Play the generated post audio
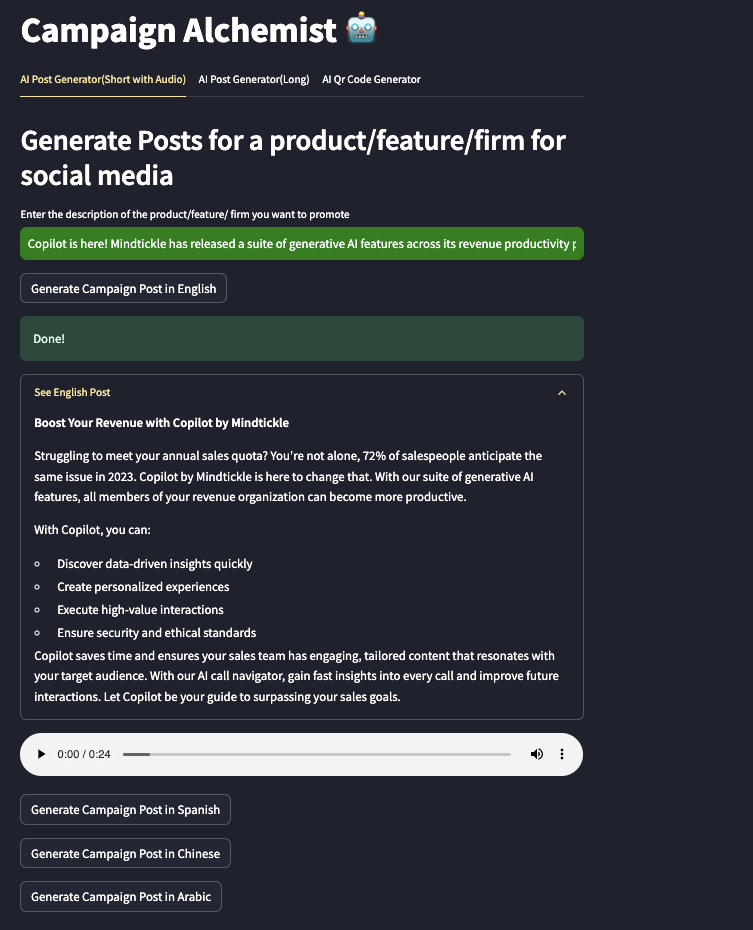The width and height of the screenshot is (753, 930). pyautogui.click(x=41, y=754)
